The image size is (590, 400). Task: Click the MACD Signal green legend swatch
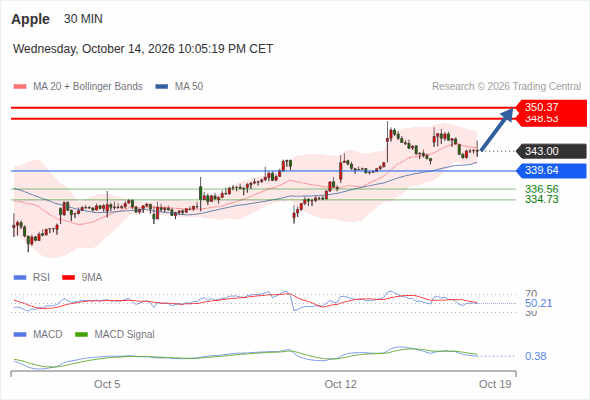tap(81, 335)
